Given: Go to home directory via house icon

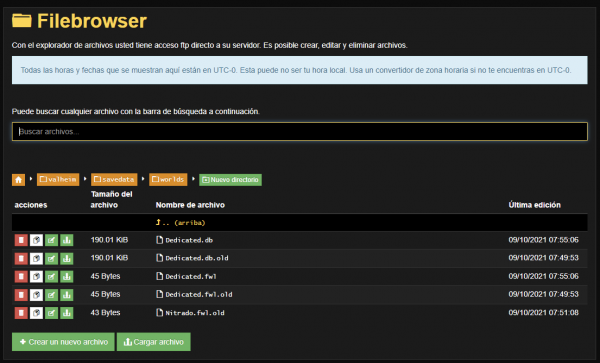Looking at the screenshot, I should point(18,180).
